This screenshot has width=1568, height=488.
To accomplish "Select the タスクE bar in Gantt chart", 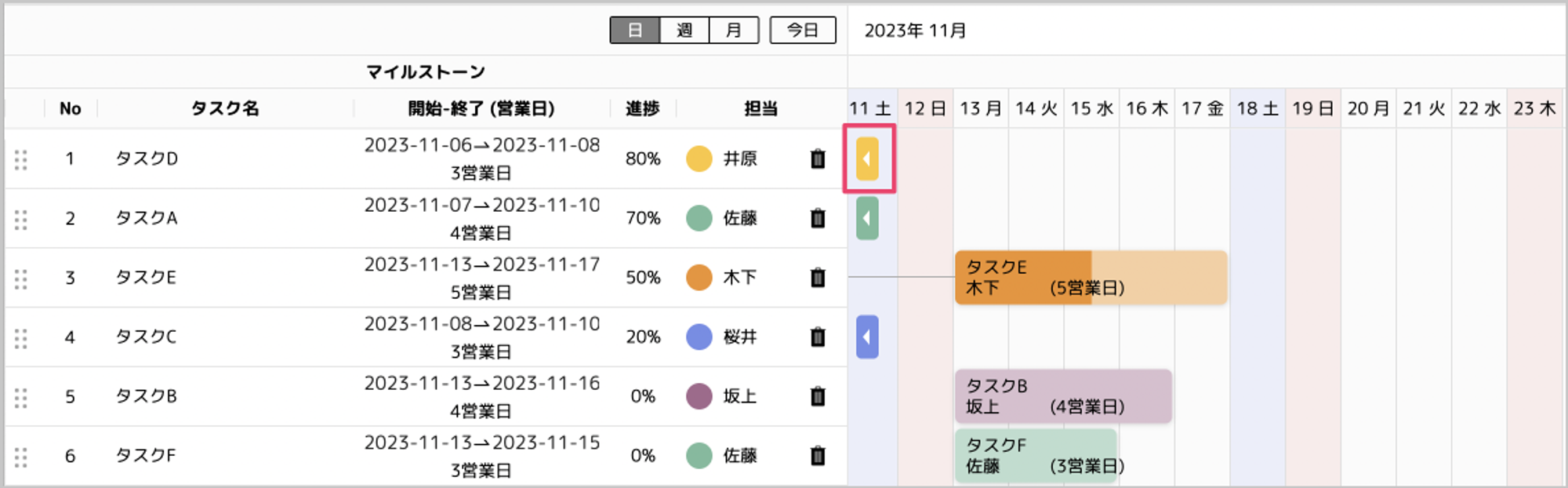I will [1091, 278].
